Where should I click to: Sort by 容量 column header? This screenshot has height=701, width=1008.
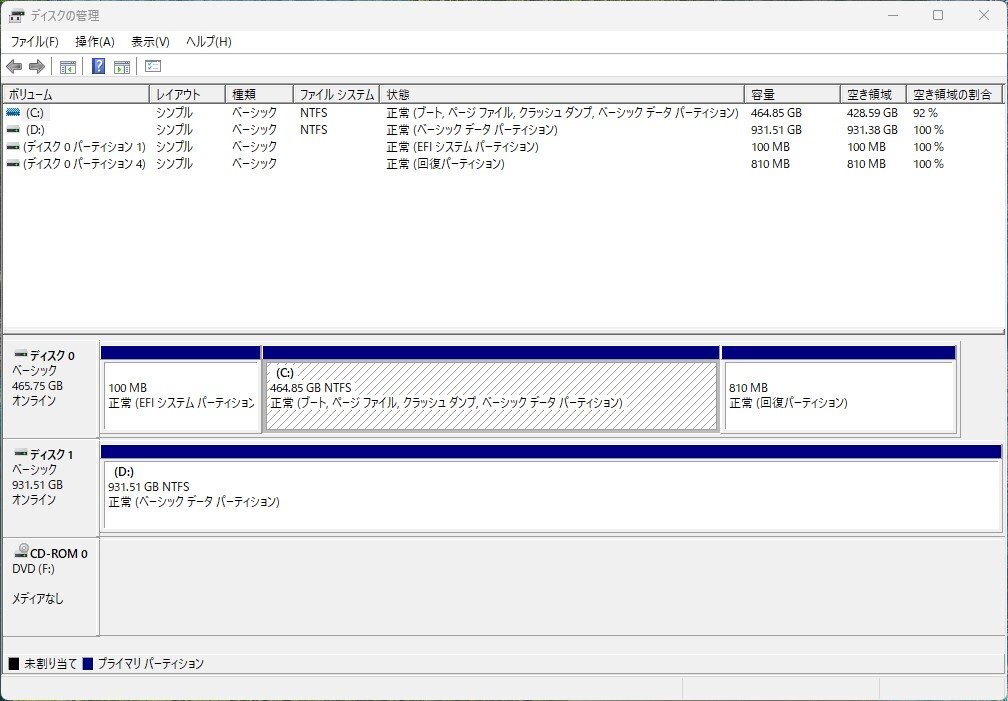point(792,95)
